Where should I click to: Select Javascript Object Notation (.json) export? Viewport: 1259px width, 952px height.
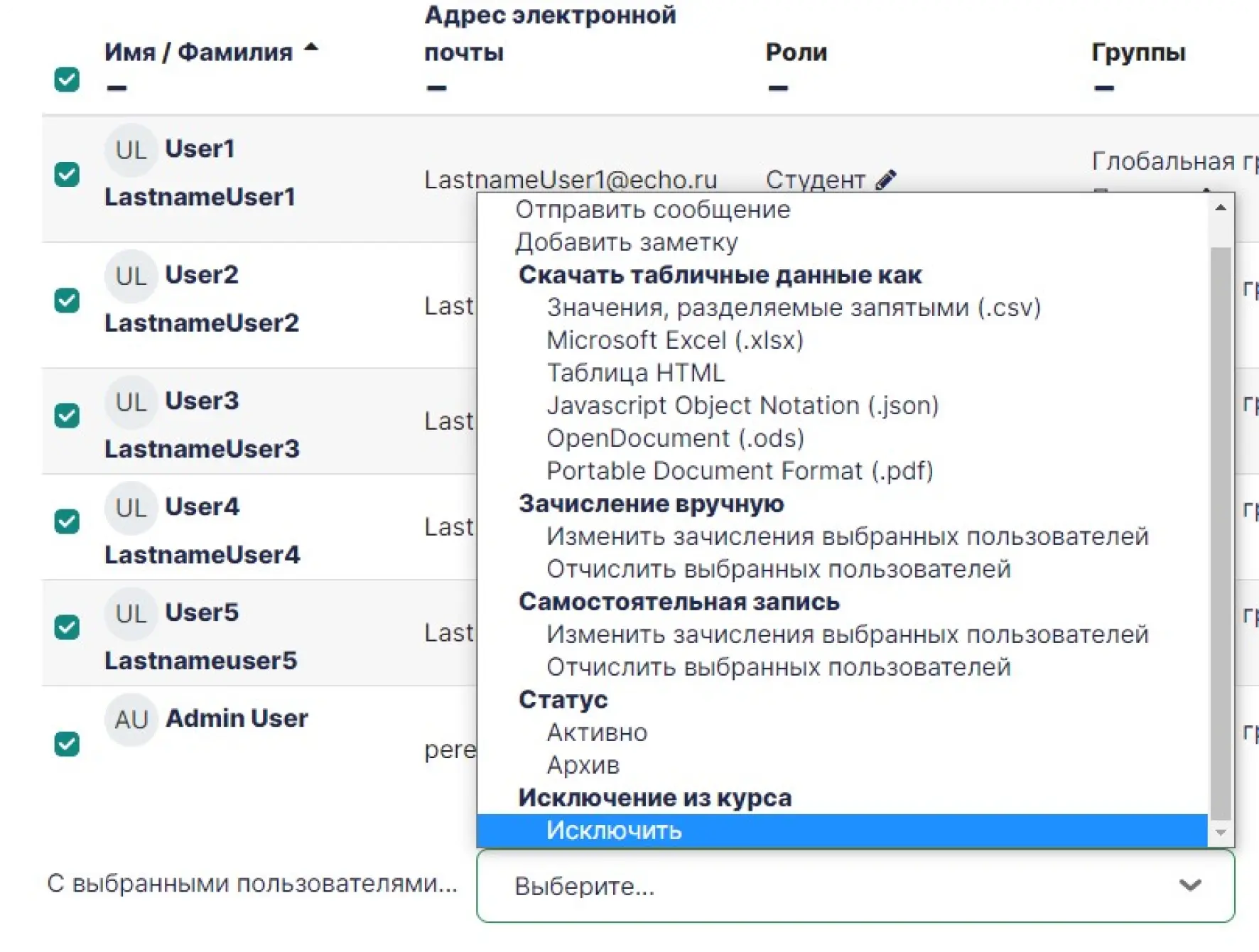(x=842, y=406)
